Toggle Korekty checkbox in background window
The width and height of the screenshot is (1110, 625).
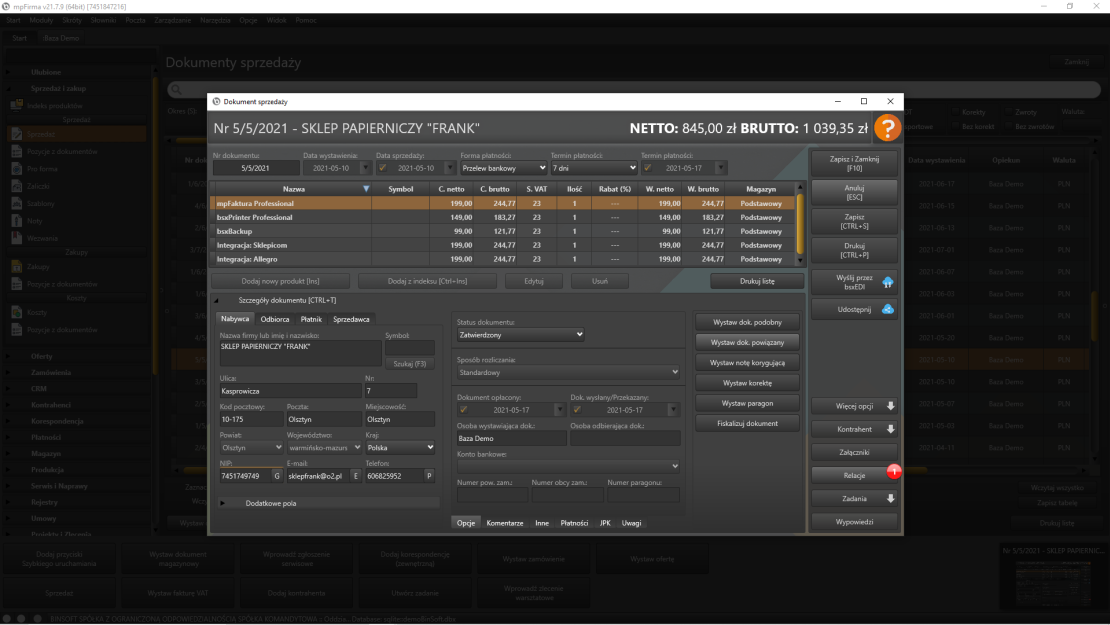click(x=956, y=112)
